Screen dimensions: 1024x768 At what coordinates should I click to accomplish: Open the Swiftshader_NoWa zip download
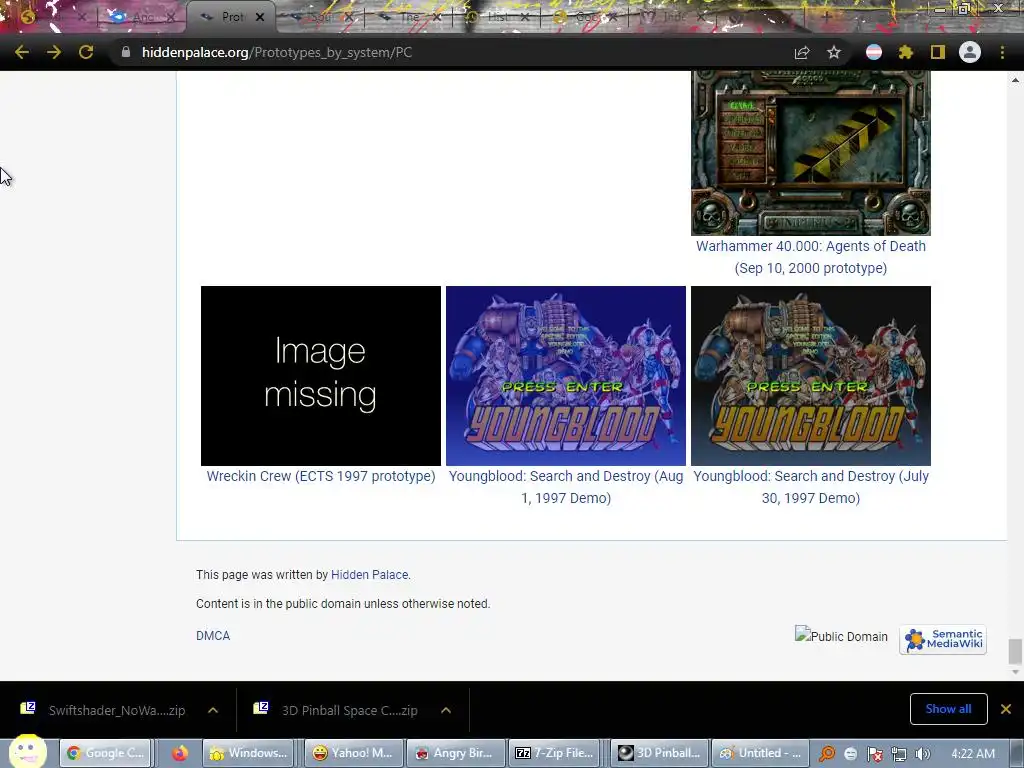[104, 710]
